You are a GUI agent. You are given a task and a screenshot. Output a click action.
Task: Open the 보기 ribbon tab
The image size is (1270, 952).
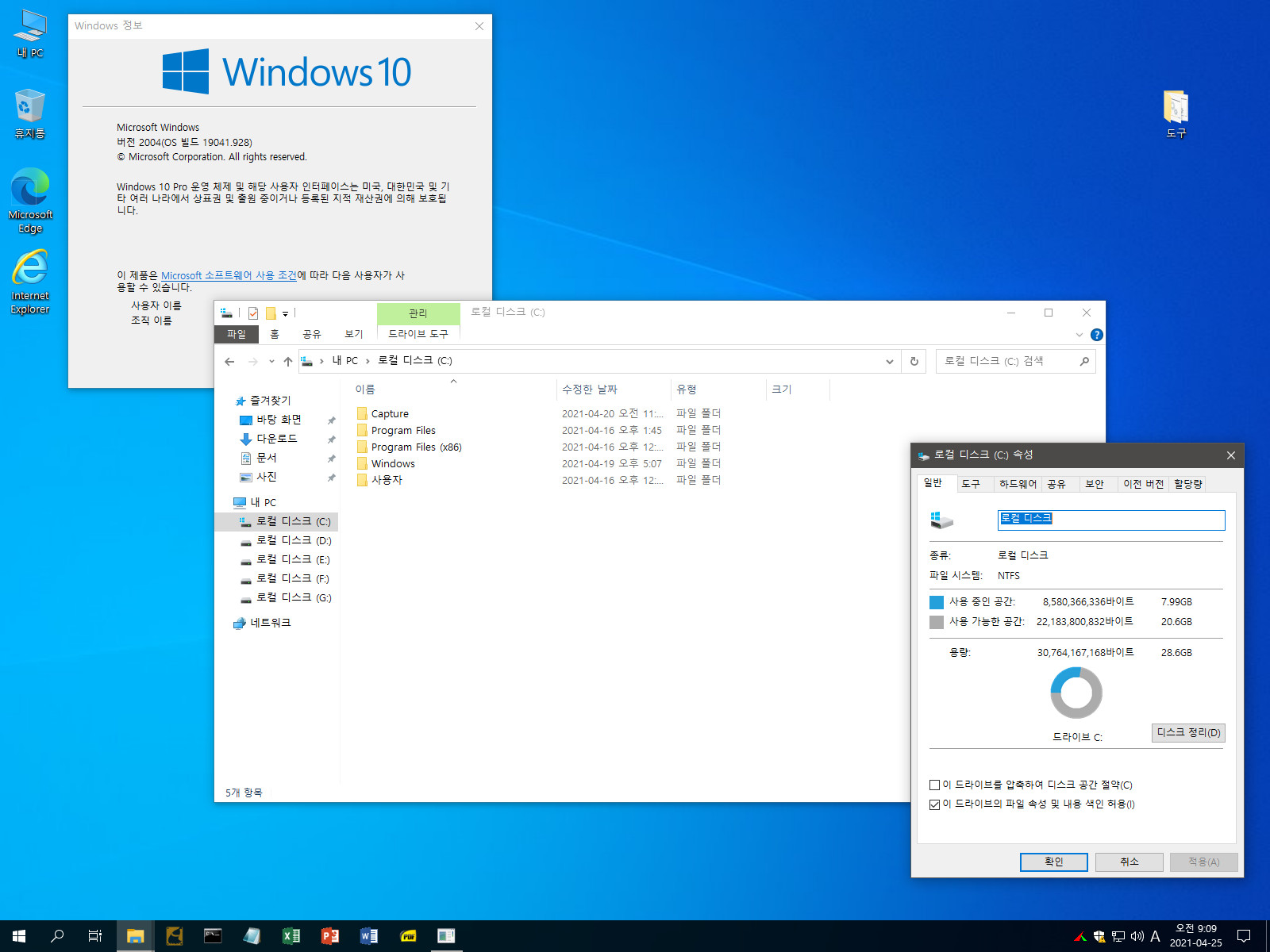pyautogui.click(x=354, y=334)
